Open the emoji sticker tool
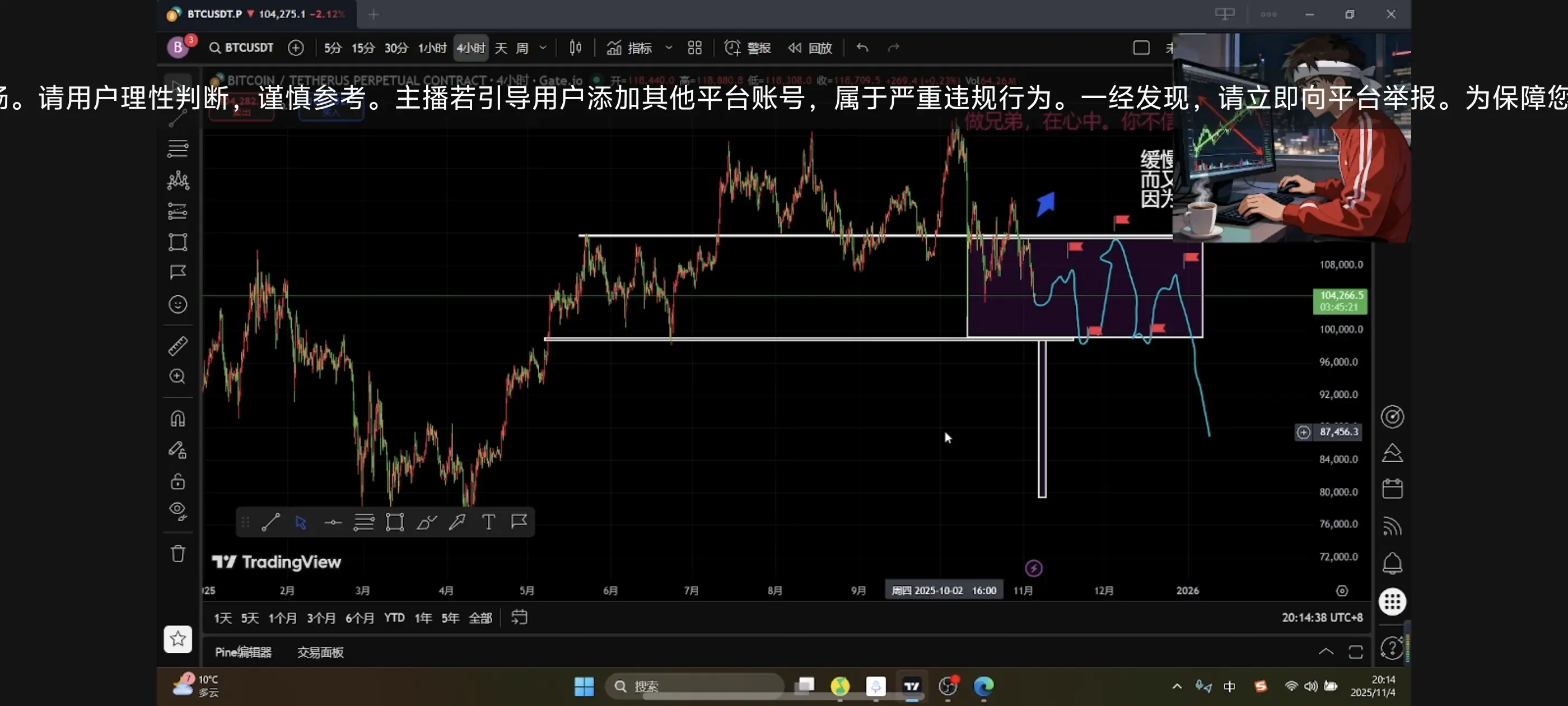Viewport: 1568px width, 706px height. (x=178, y=304)
